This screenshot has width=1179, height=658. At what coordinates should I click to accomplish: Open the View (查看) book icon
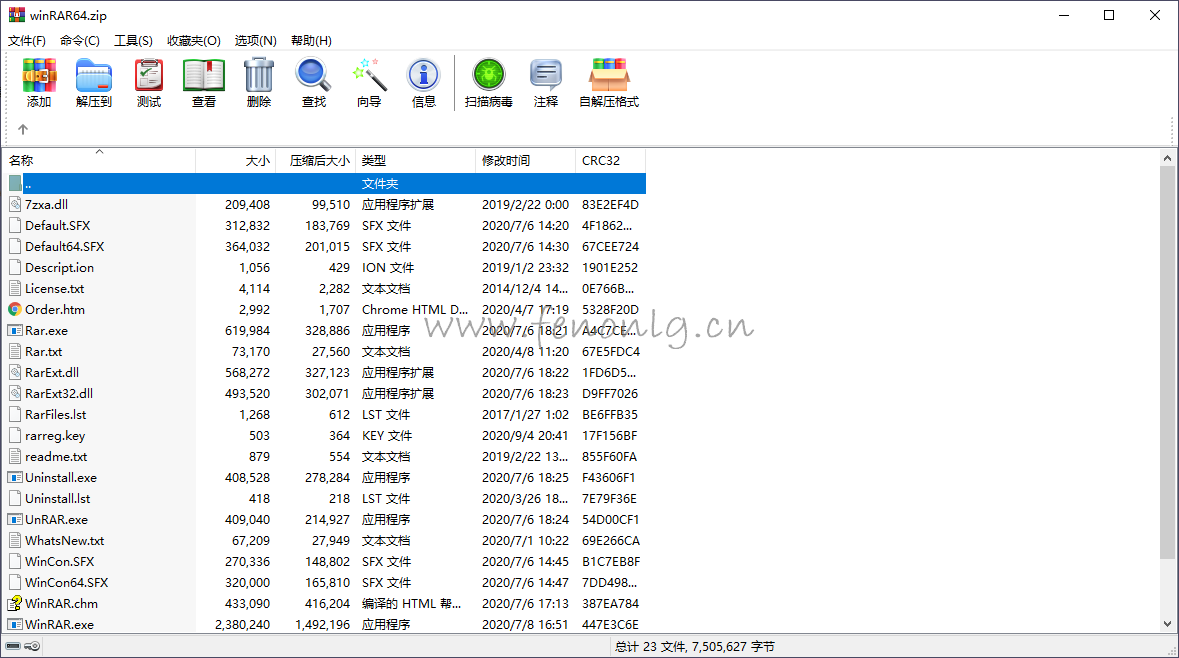coord(204,83)
